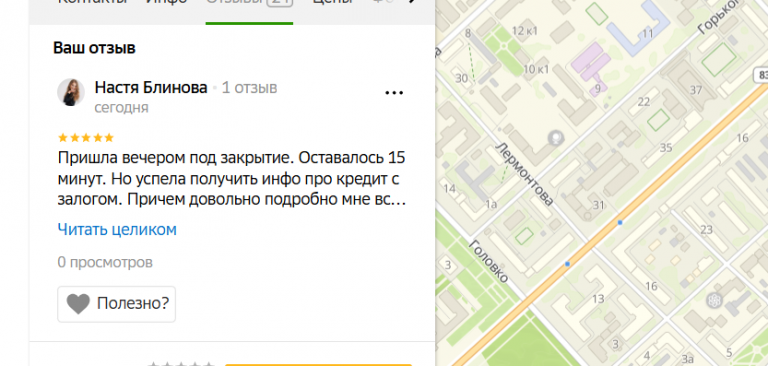Screen dimensions: 768x366
Task: Select house number 37 on map
Action: tap(696, 90)
